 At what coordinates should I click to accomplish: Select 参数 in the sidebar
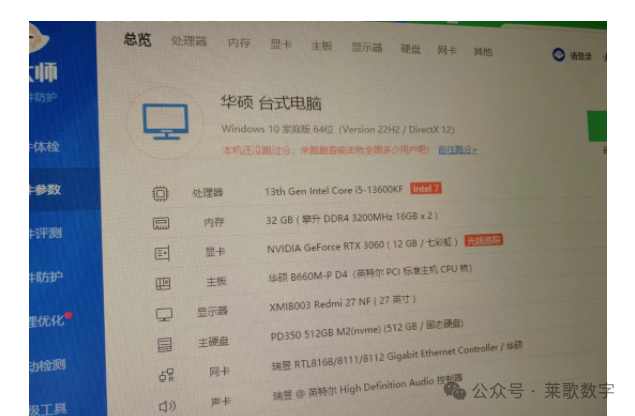pyautogui.click(x=45, y=190)
